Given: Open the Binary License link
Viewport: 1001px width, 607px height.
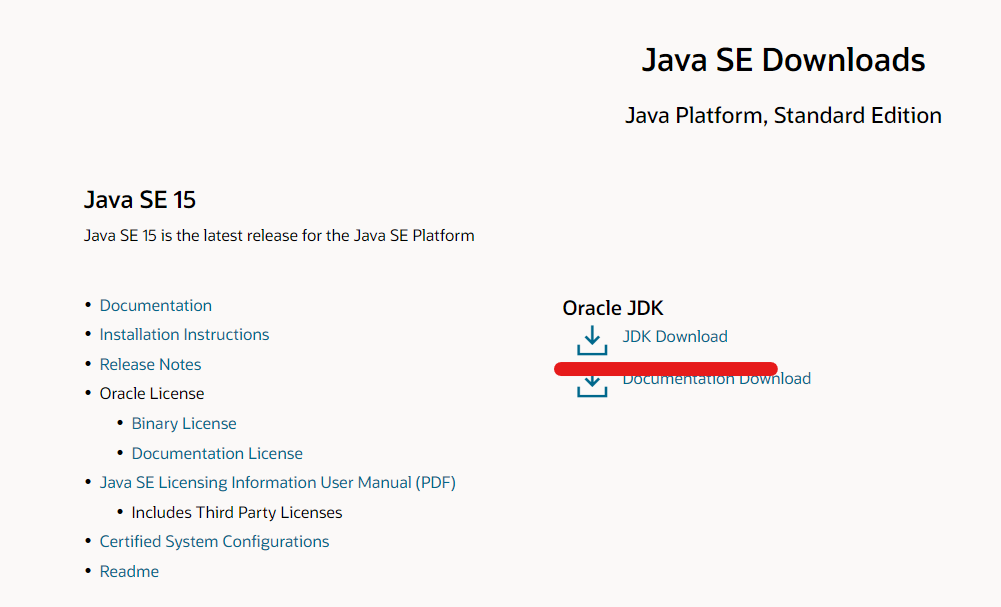Looking at the screenshot, I should click(x=184, y=424).
